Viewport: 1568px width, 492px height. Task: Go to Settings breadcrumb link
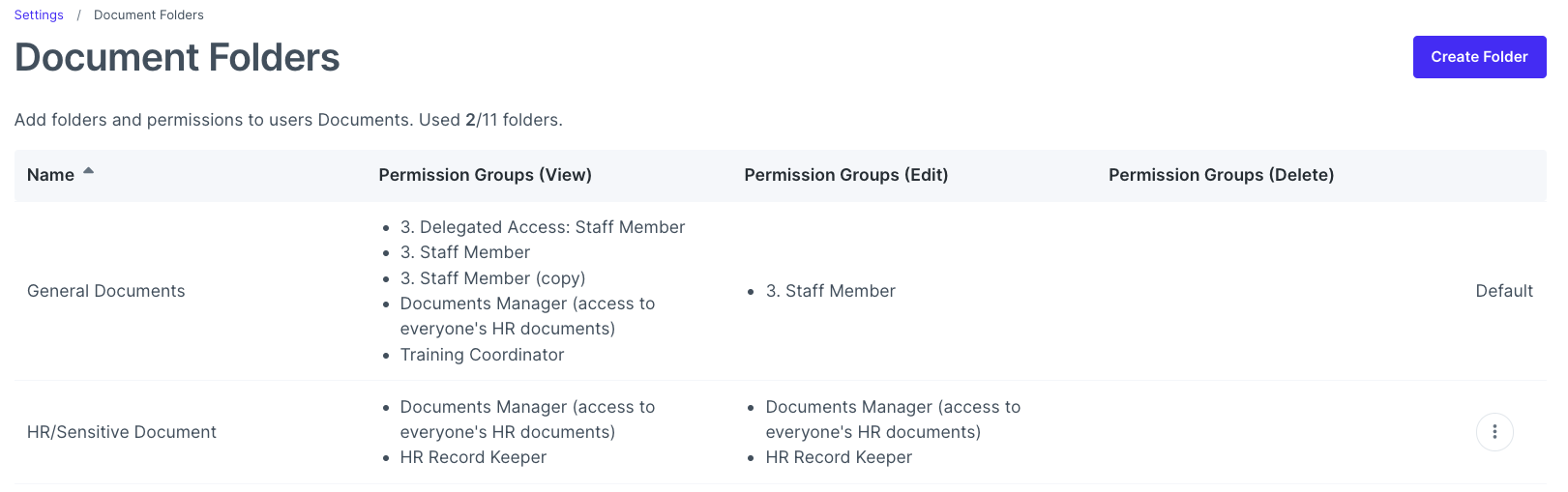pos(39,15)
